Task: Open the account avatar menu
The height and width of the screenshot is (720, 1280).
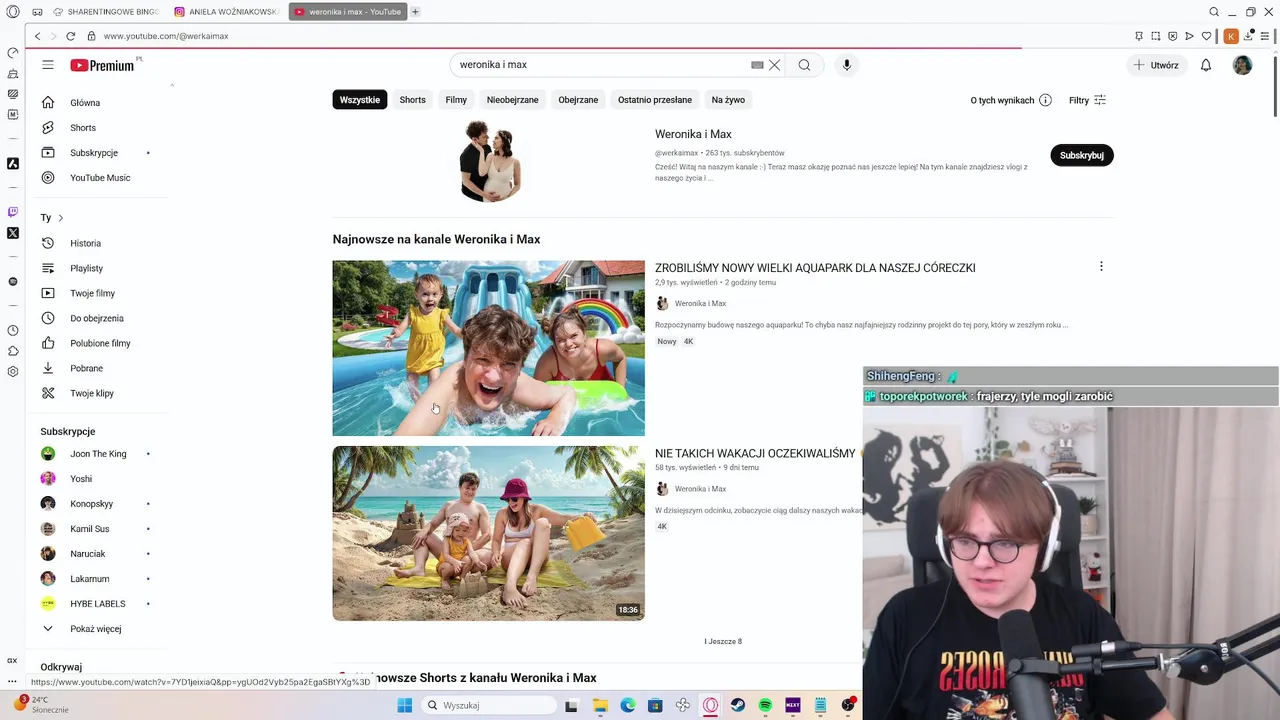Action: coord(1242,65)
